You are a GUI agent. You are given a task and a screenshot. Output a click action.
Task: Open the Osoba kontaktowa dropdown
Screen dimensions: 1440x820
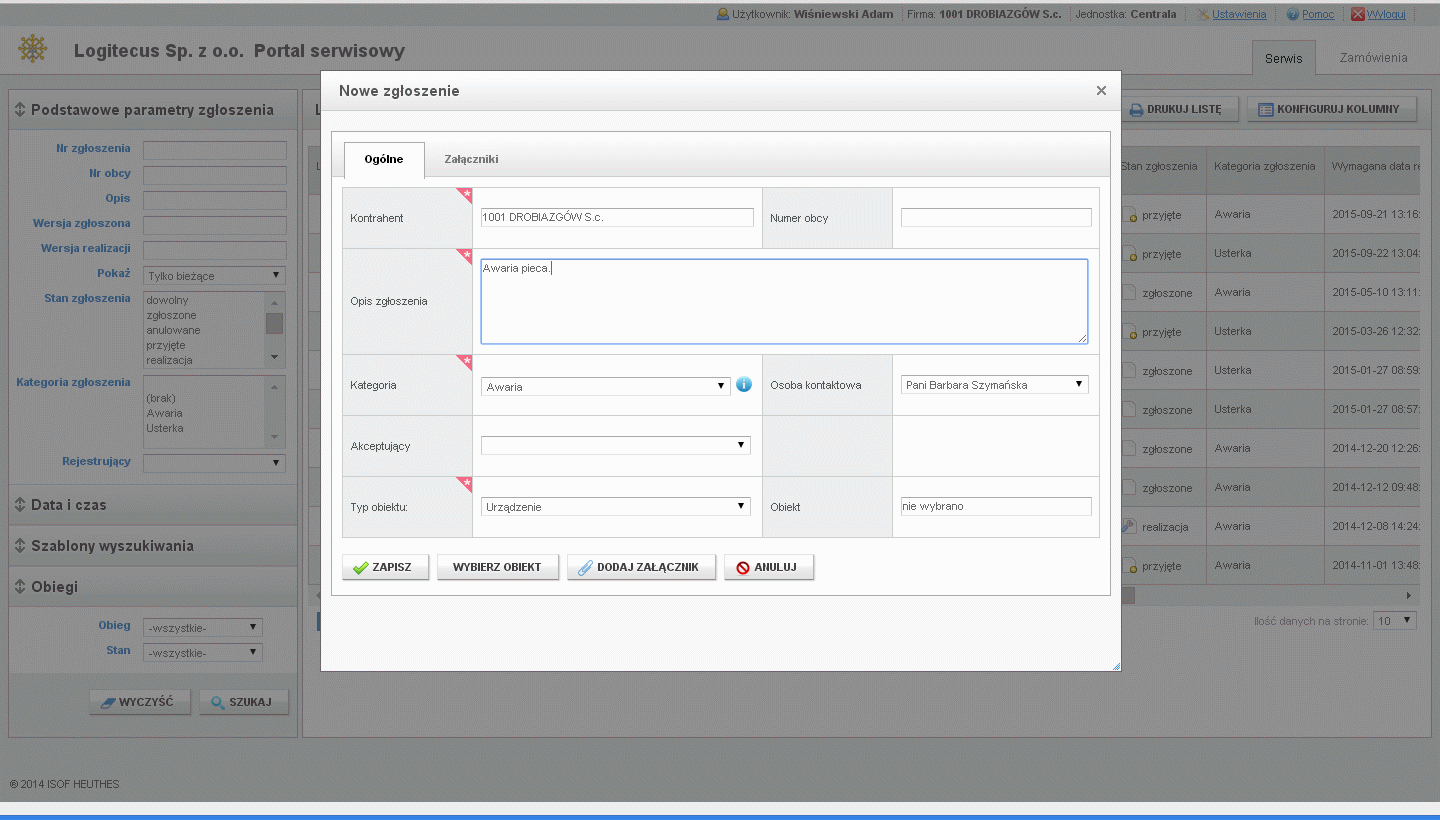point(995,384)
